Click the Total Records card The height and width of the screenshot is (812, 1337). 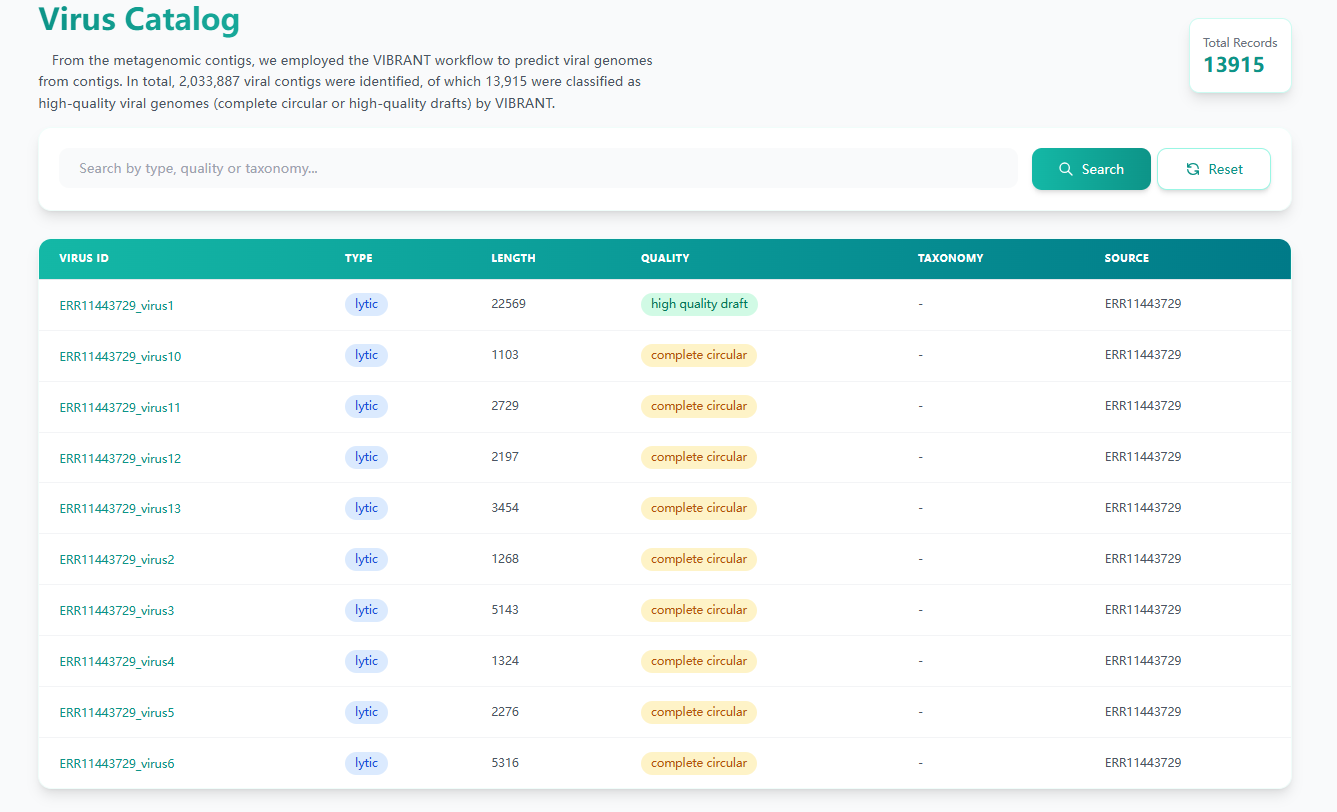click(x=1240, y=56)
